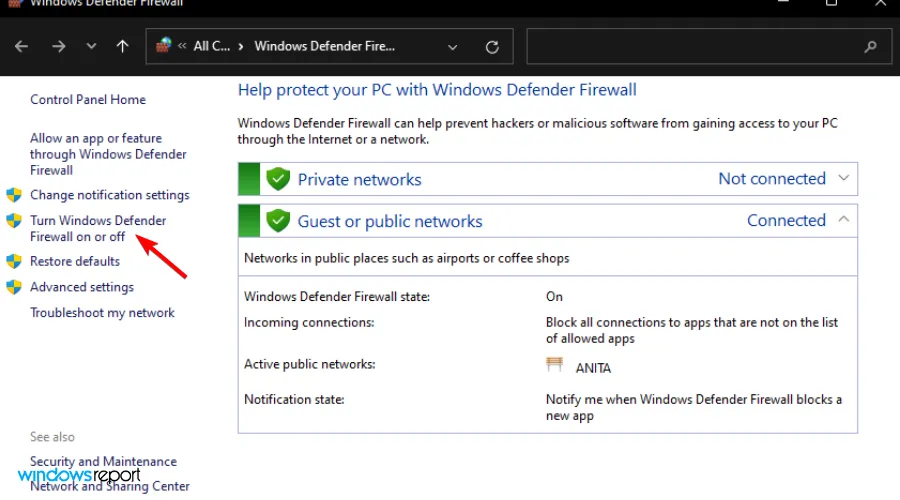Click inside the Control Panel search box
Image resolution: width=900 pixels, height=500 pixels.
click(690, 47)
